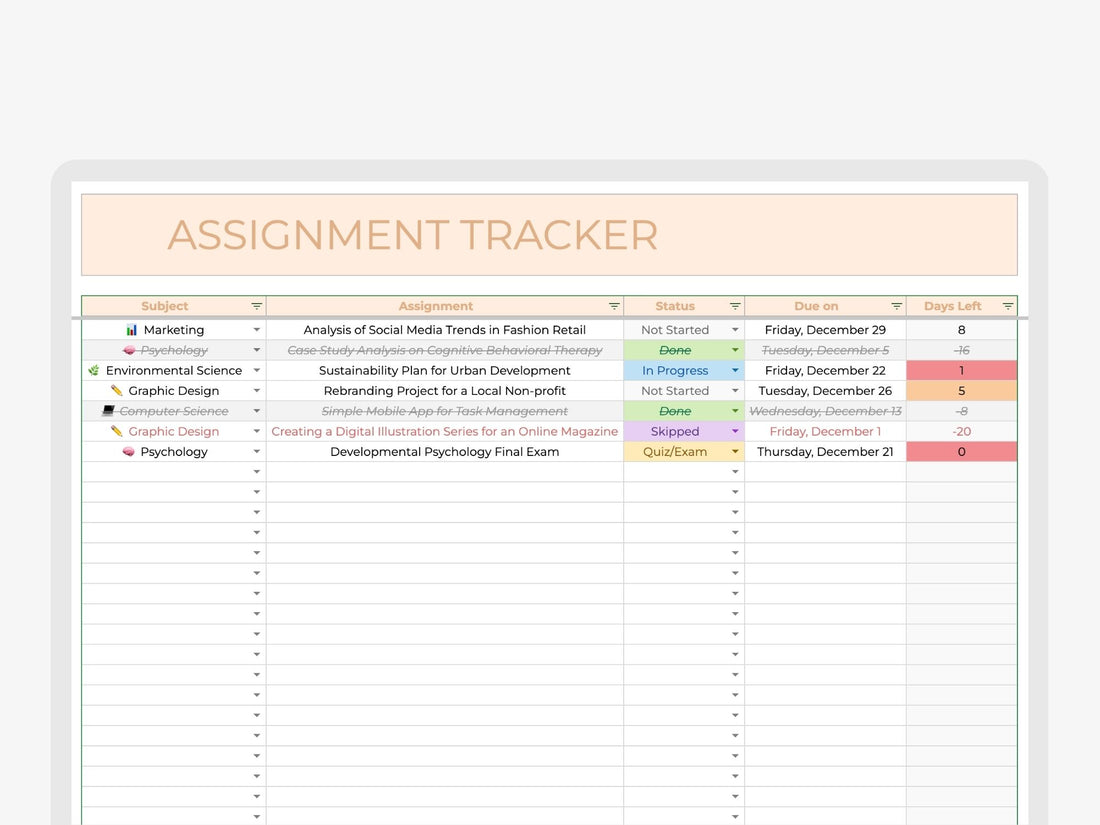Click the filter icon on the Days Left header
Viewport: 1100px width, 825px height.
(1008, 305)
